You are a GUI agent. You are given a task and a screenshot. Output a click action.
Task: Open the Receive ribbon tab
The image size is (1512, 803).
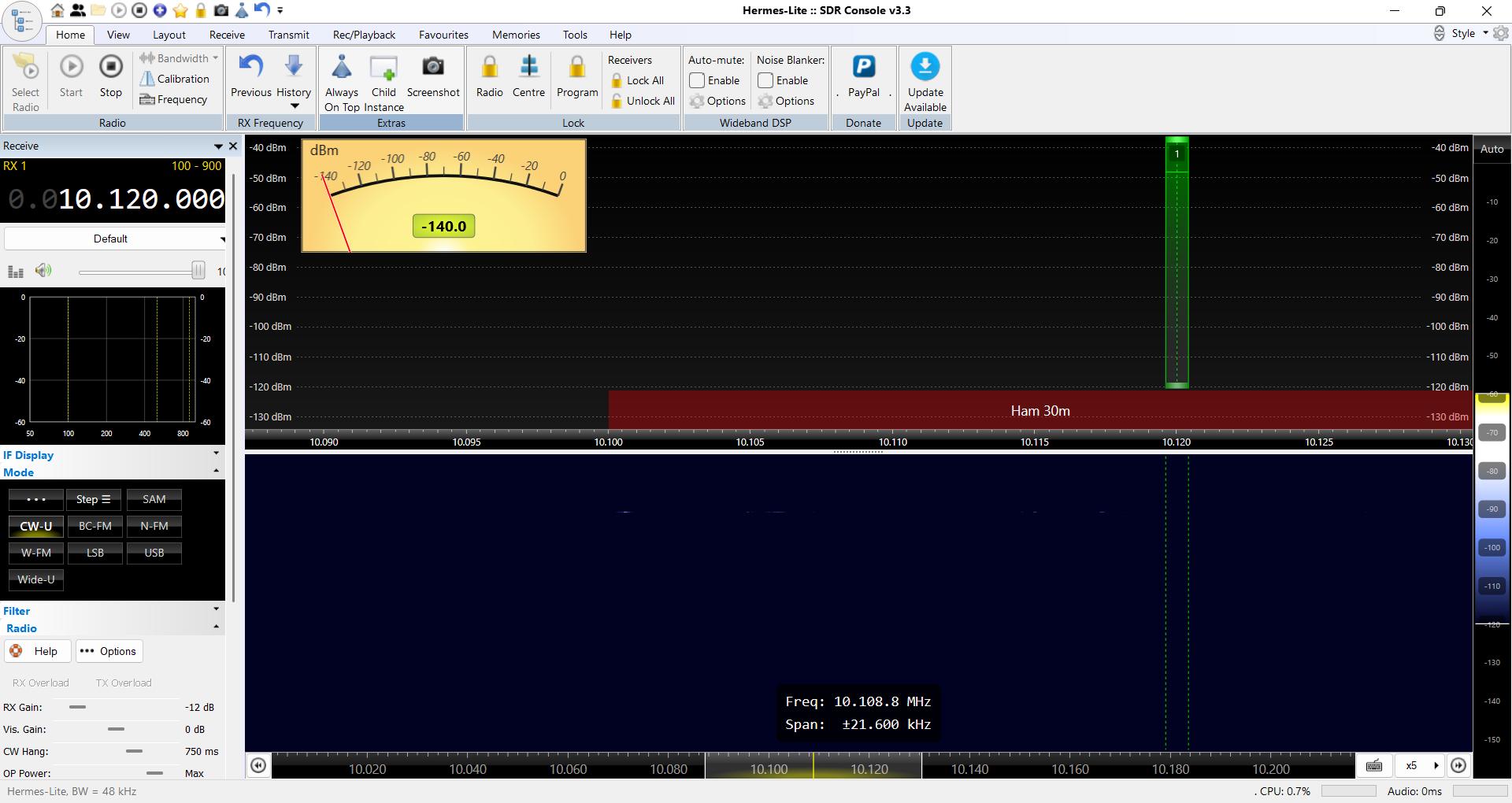[x=227, y=35]
